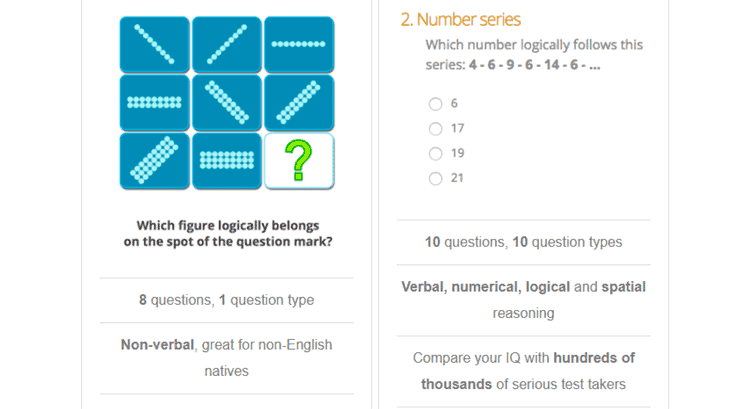The image size is (750, 409).
Task: Click '8 questions, 1 question type' text
Action: point(227,300)
